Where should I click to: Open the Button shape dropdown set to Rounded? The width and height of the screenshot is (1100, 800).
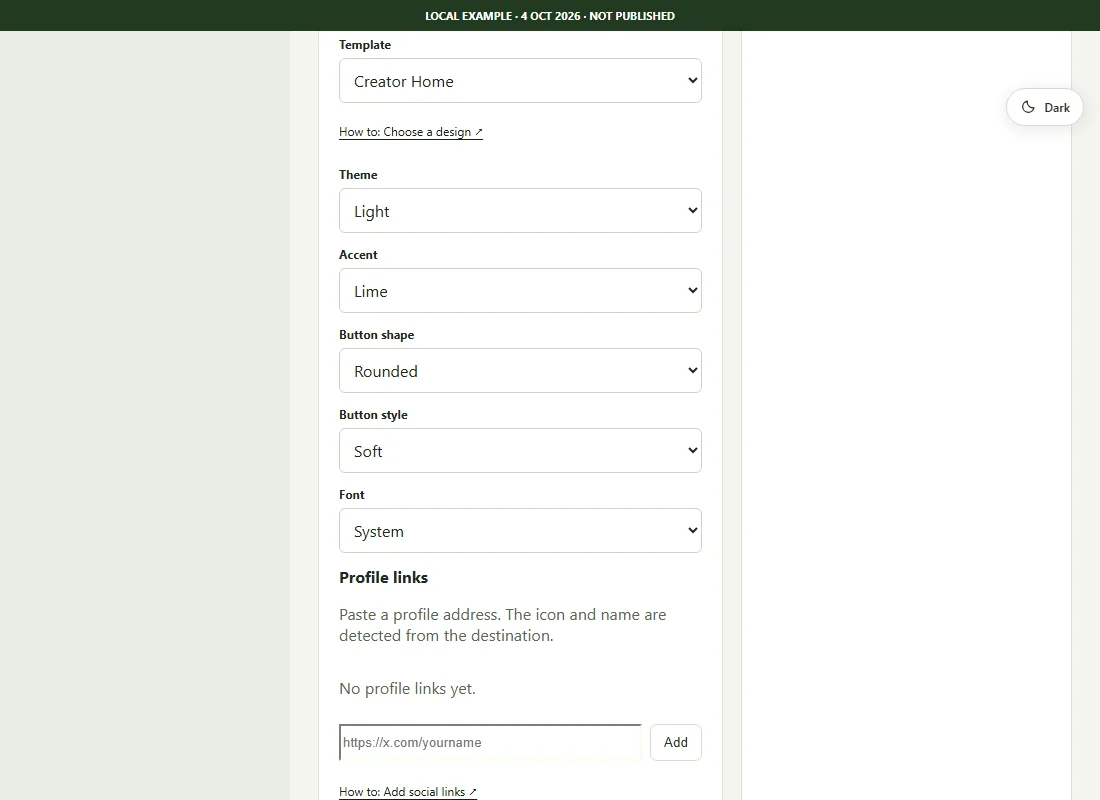tap(520, 371)
